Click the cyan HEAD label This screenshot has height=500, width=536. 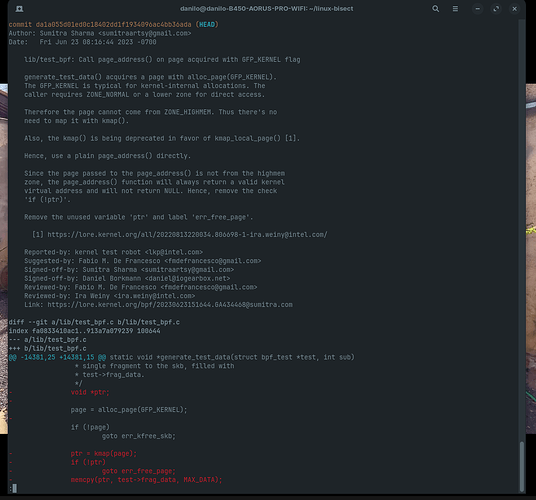point(207,25)
